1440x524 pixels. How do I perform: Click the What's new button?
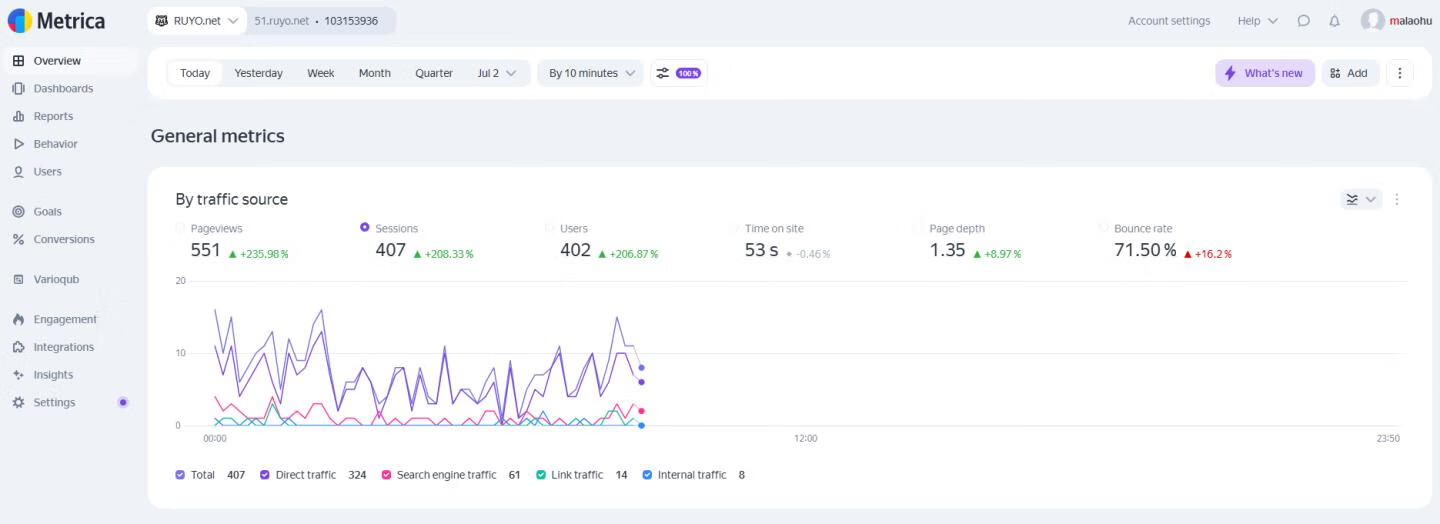point(1264,73)
